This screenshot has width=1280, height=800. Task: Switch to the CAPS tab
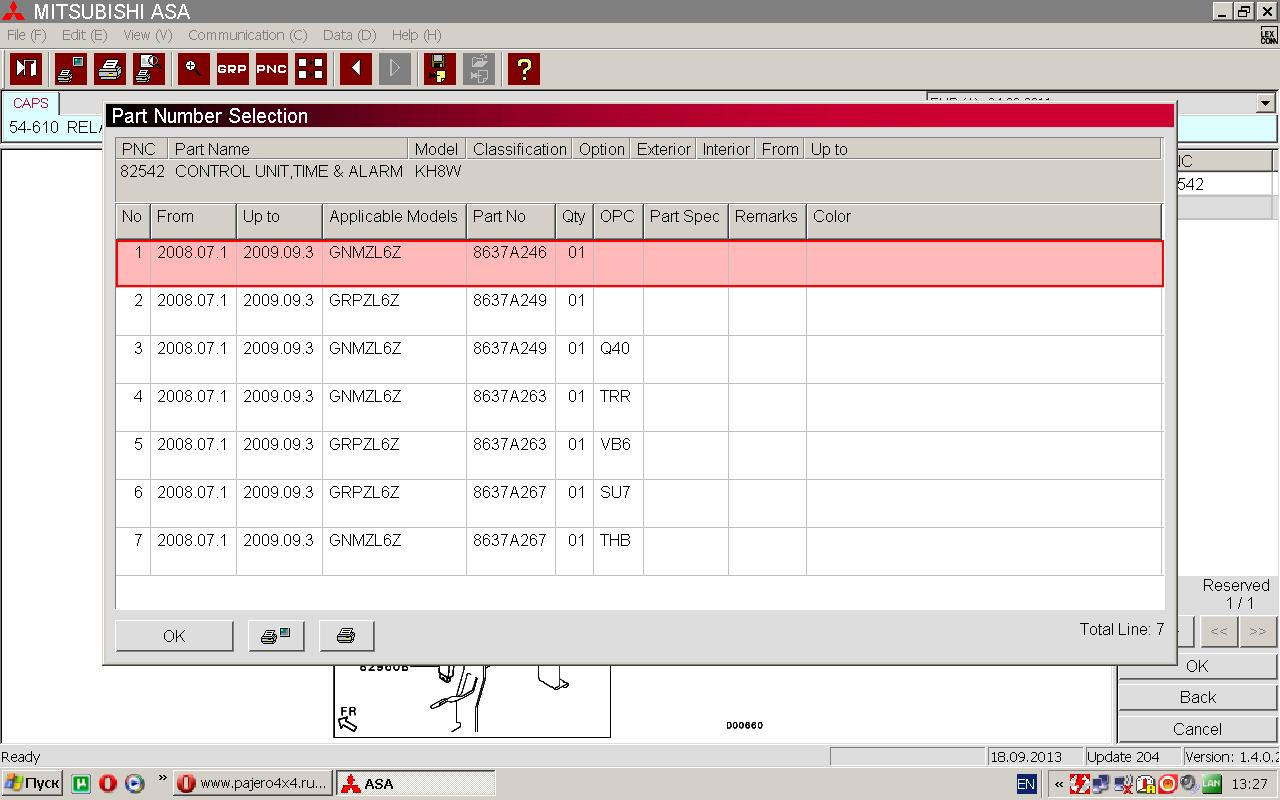30,103
